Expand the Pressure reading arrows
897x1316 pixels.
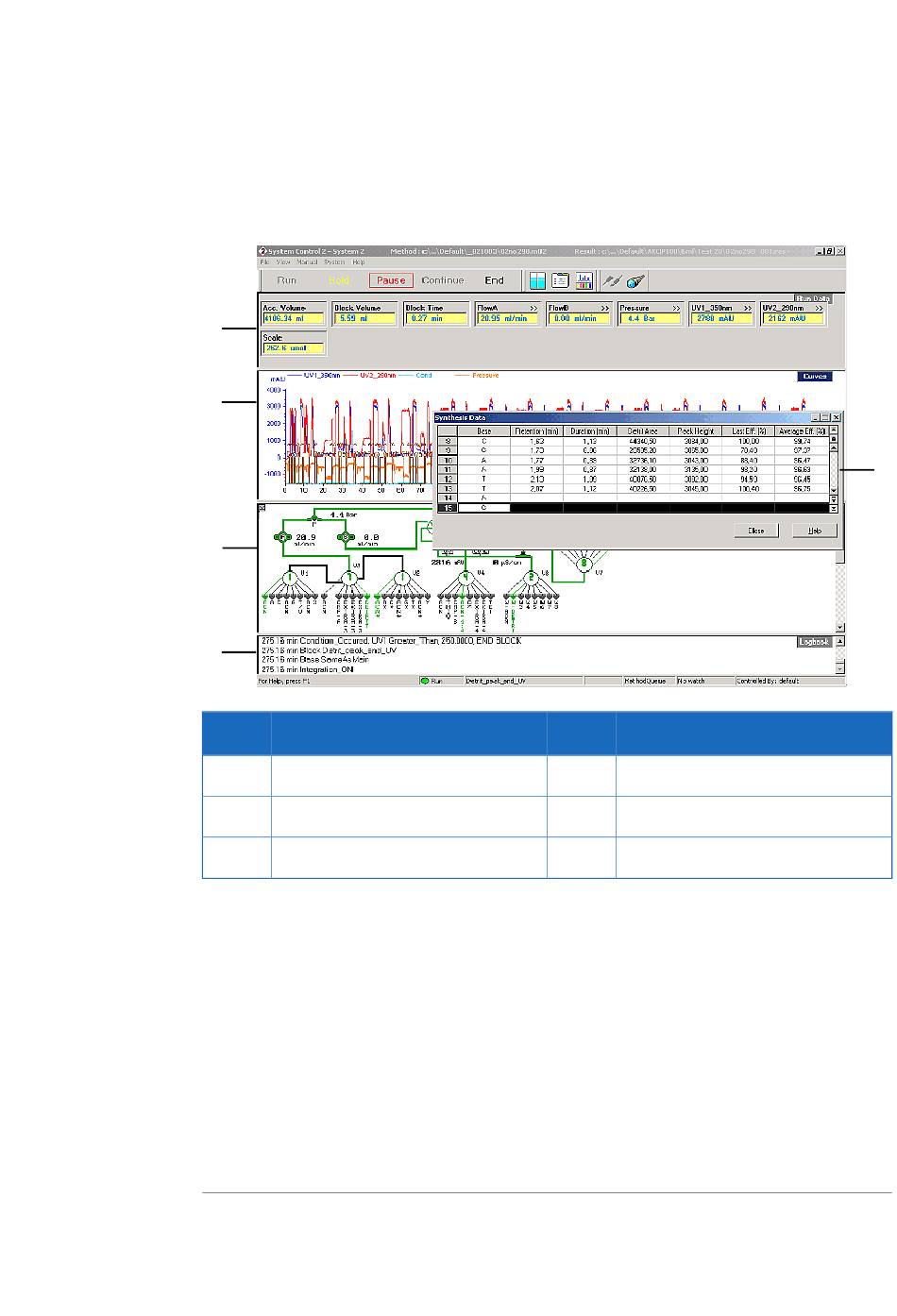675,308
